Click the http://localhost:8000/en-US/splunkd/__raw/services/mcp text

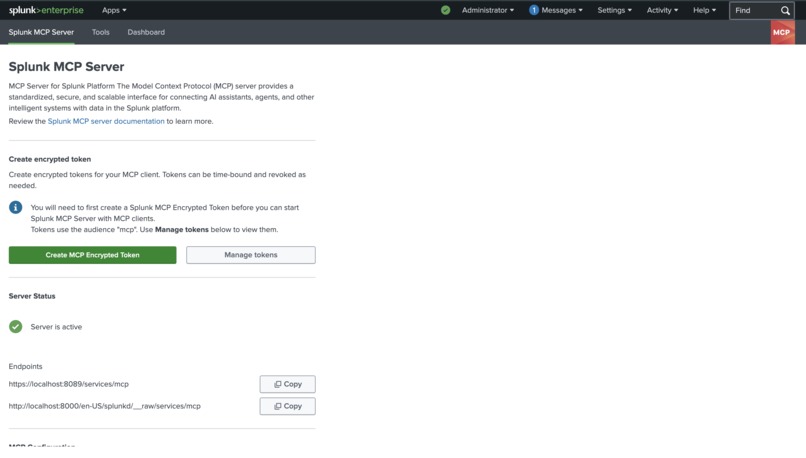pos(104,406)
